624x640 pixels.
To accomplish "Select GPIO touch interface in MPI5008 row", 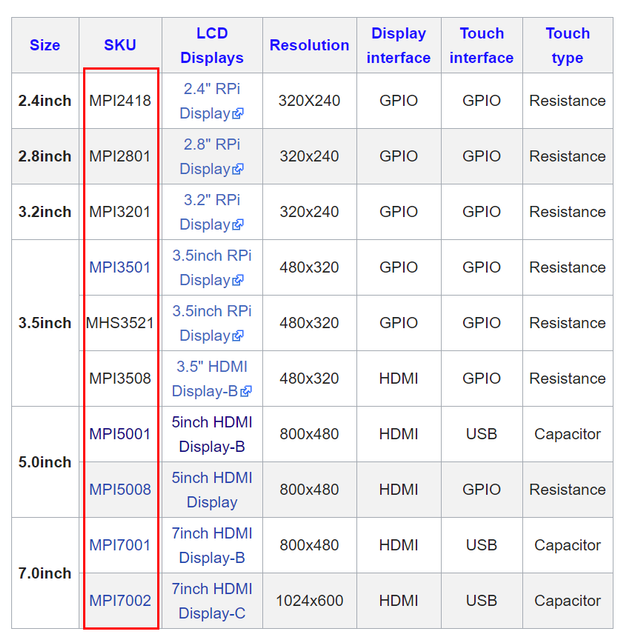I will (x=482, y=489).
